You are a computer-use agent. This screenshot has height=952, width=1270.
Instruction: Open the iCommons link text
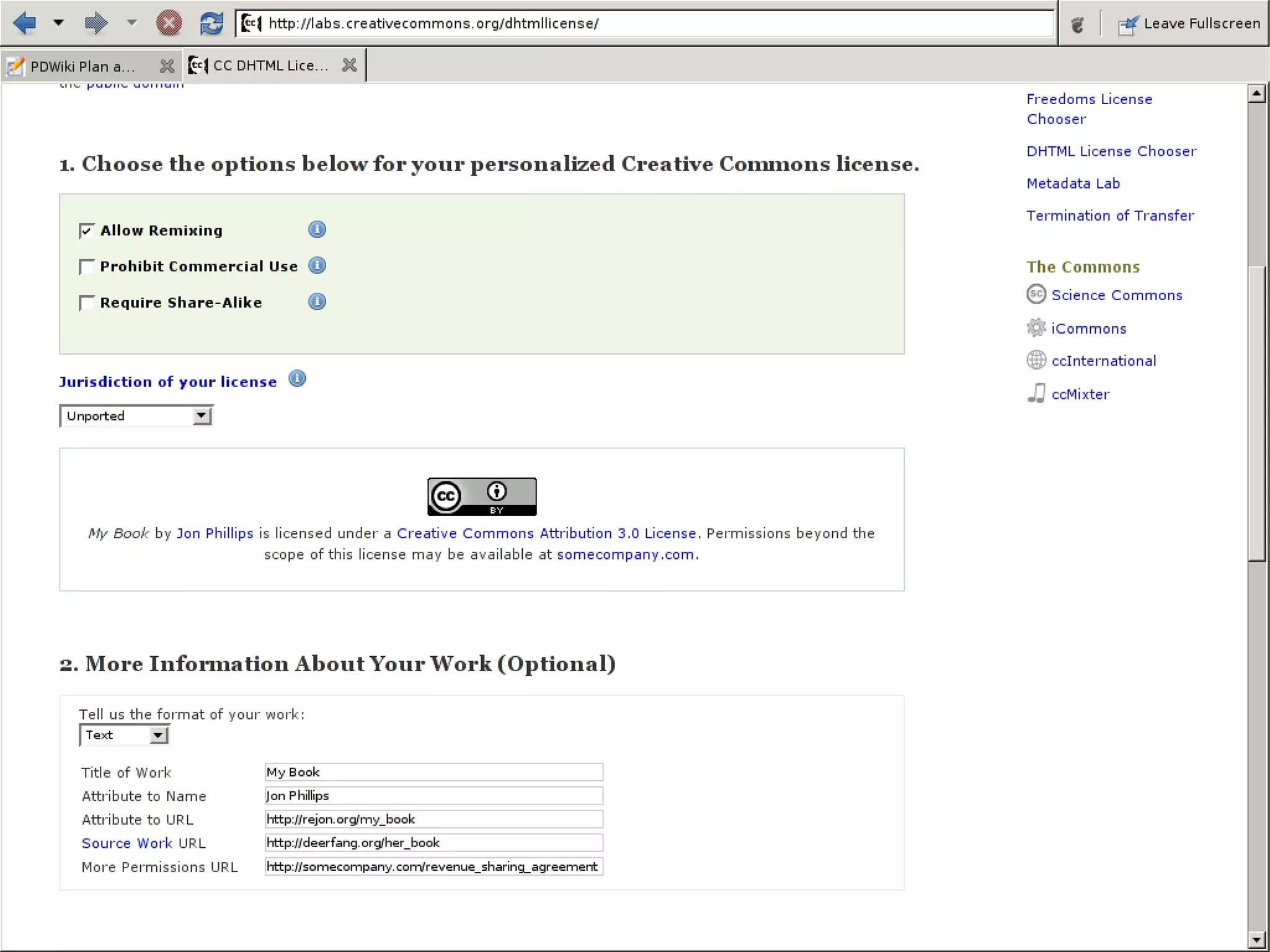(x=1089, y=329)
